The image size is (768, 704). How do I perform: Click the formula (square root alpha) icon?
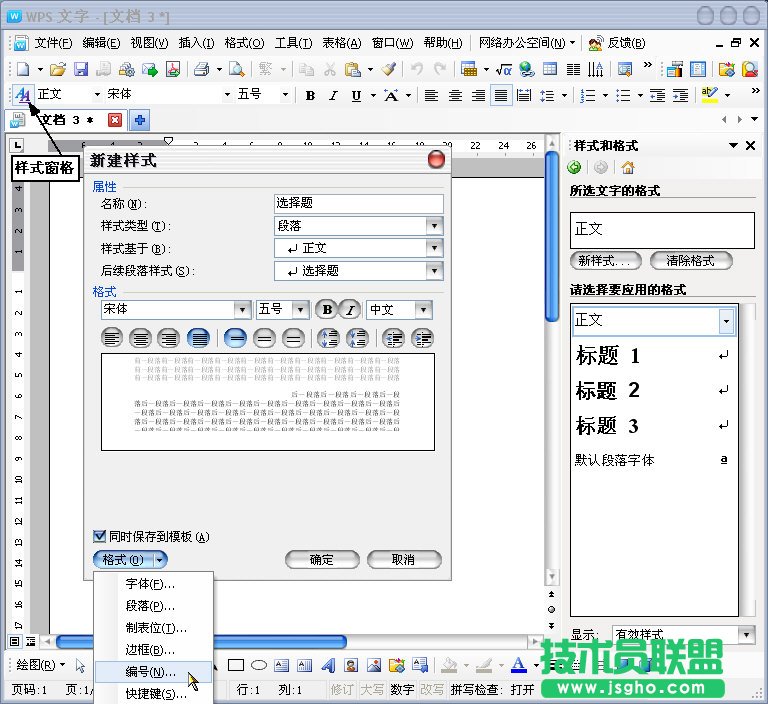click(504, 69)
